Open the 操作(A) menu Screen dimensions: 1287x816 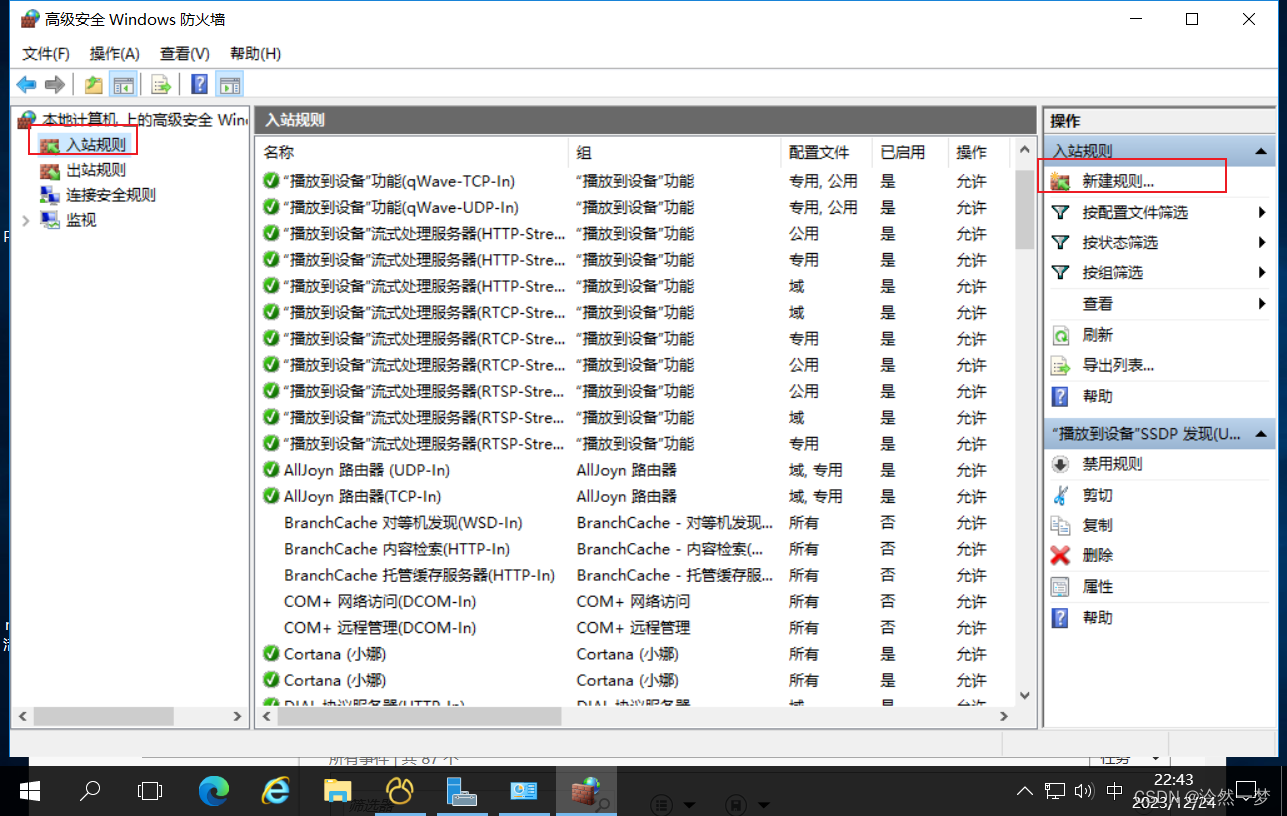pos(113,53)
